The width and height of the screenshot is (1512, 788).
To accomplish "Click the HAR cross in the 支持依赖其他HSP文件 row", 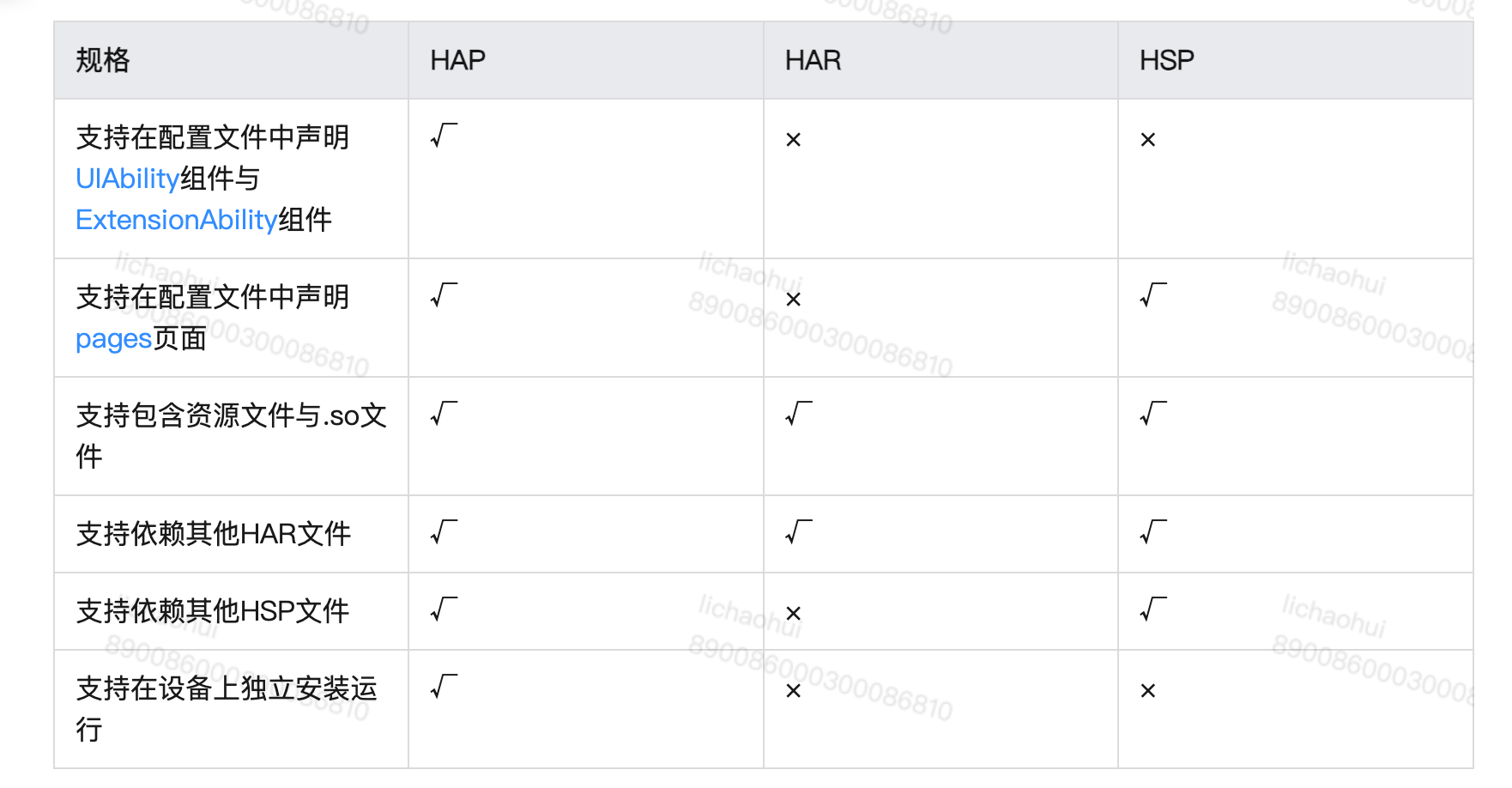I will click(x=793, y=614).
